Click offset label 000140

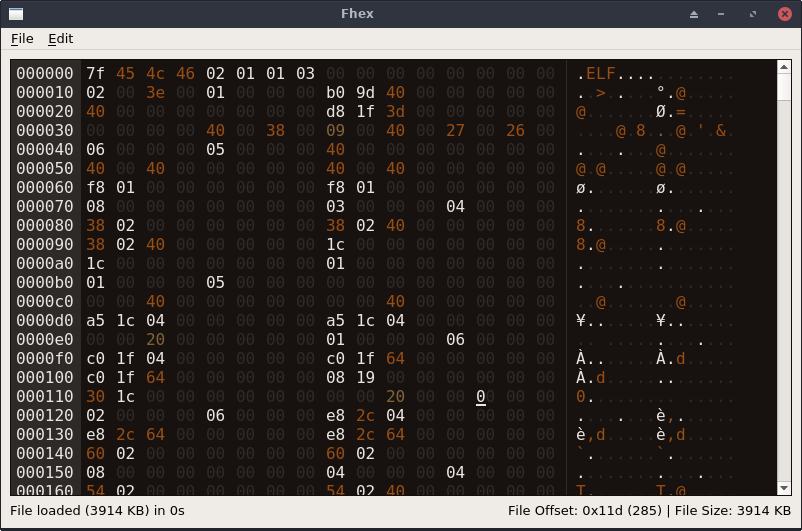coord(44,454)
